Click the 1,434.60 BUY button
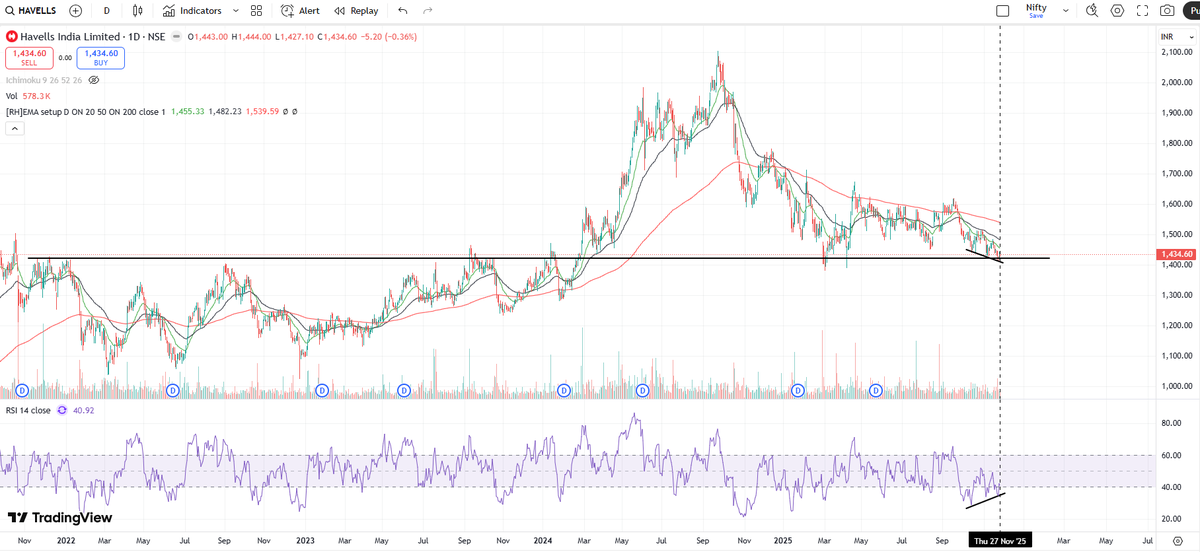The width and height of the screenshot is (1200, 552). tap(101, 58)
